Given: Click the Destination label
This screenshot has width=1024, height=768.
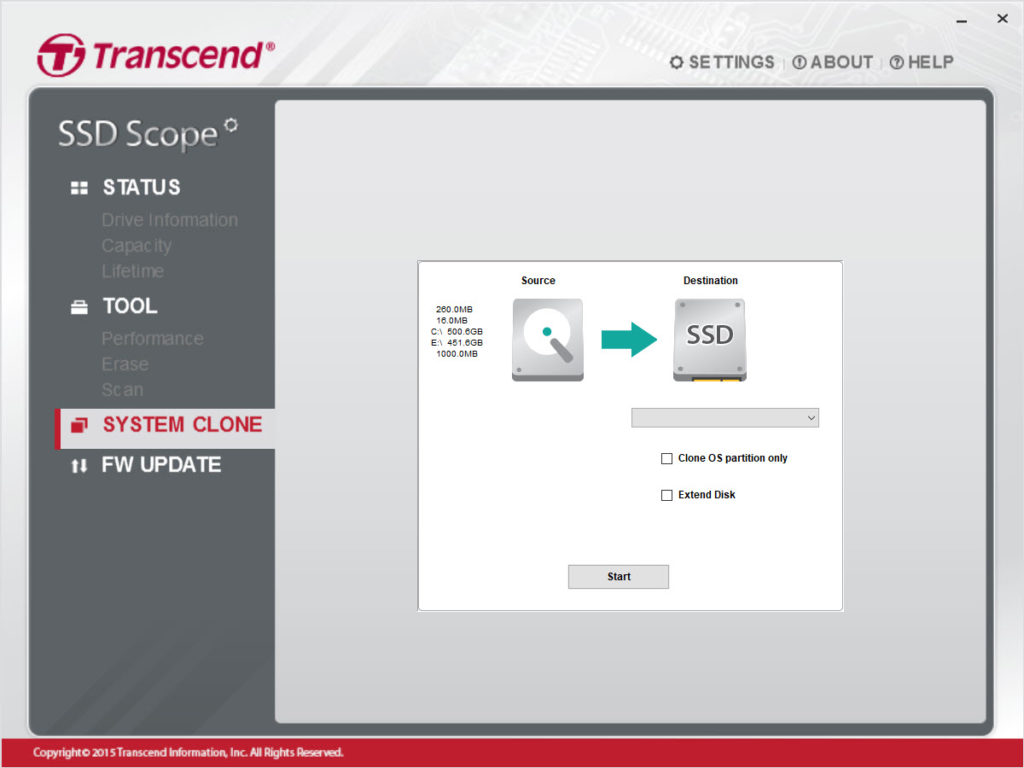Looking at the screenshot, I should 711,280.
